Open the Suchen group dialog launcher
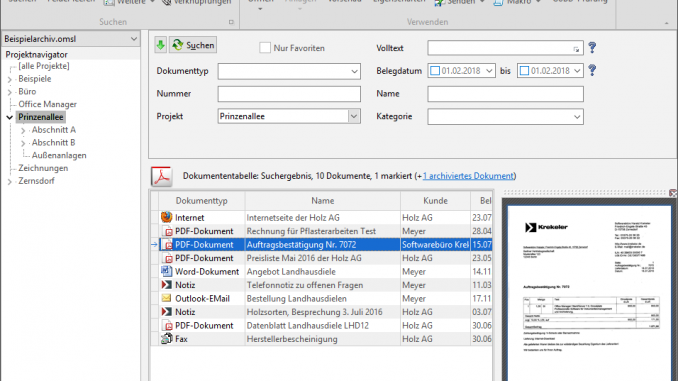678x381 pixels. 231,22
